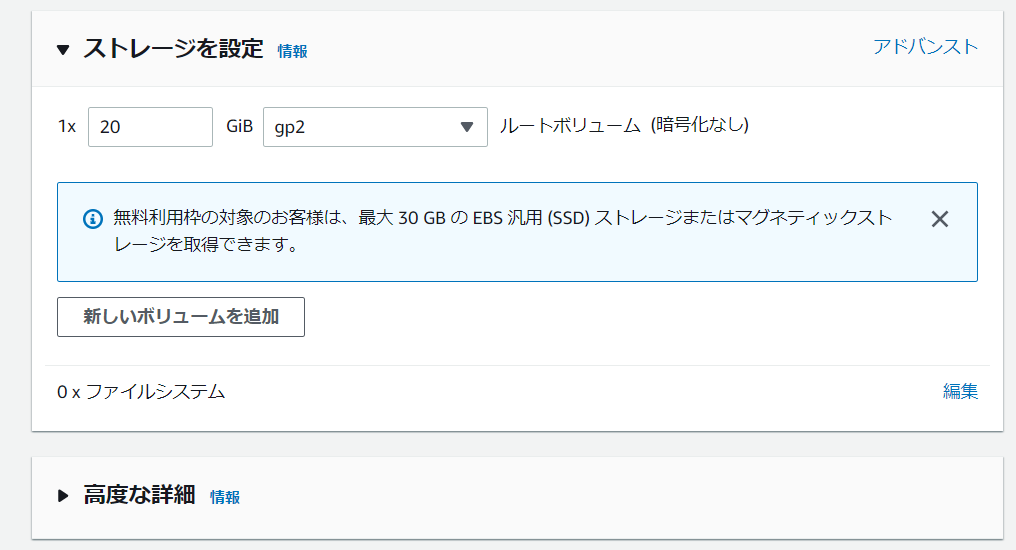
Task: Click the info icon in free tier notice
Action: point(92,218)
